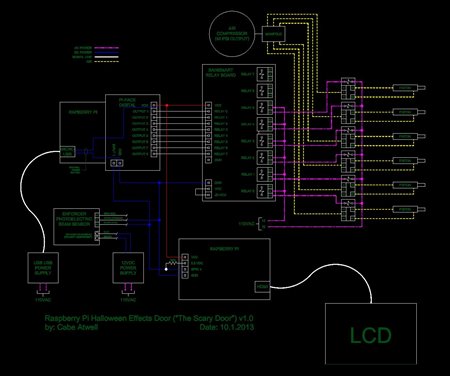
Task: Select the micro USB port on Raspberry Pi
Action: pyautogui.click(x=68, y=152)
